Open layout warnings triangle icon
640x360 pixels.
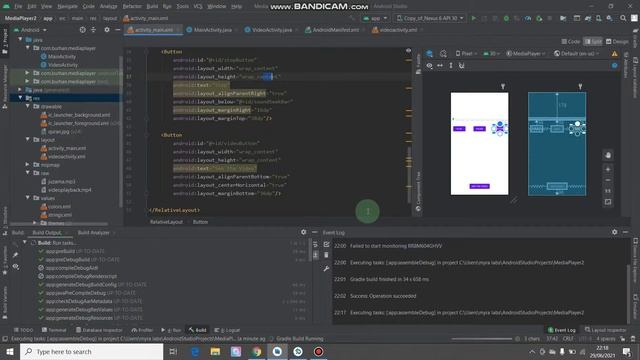(614, 53)
